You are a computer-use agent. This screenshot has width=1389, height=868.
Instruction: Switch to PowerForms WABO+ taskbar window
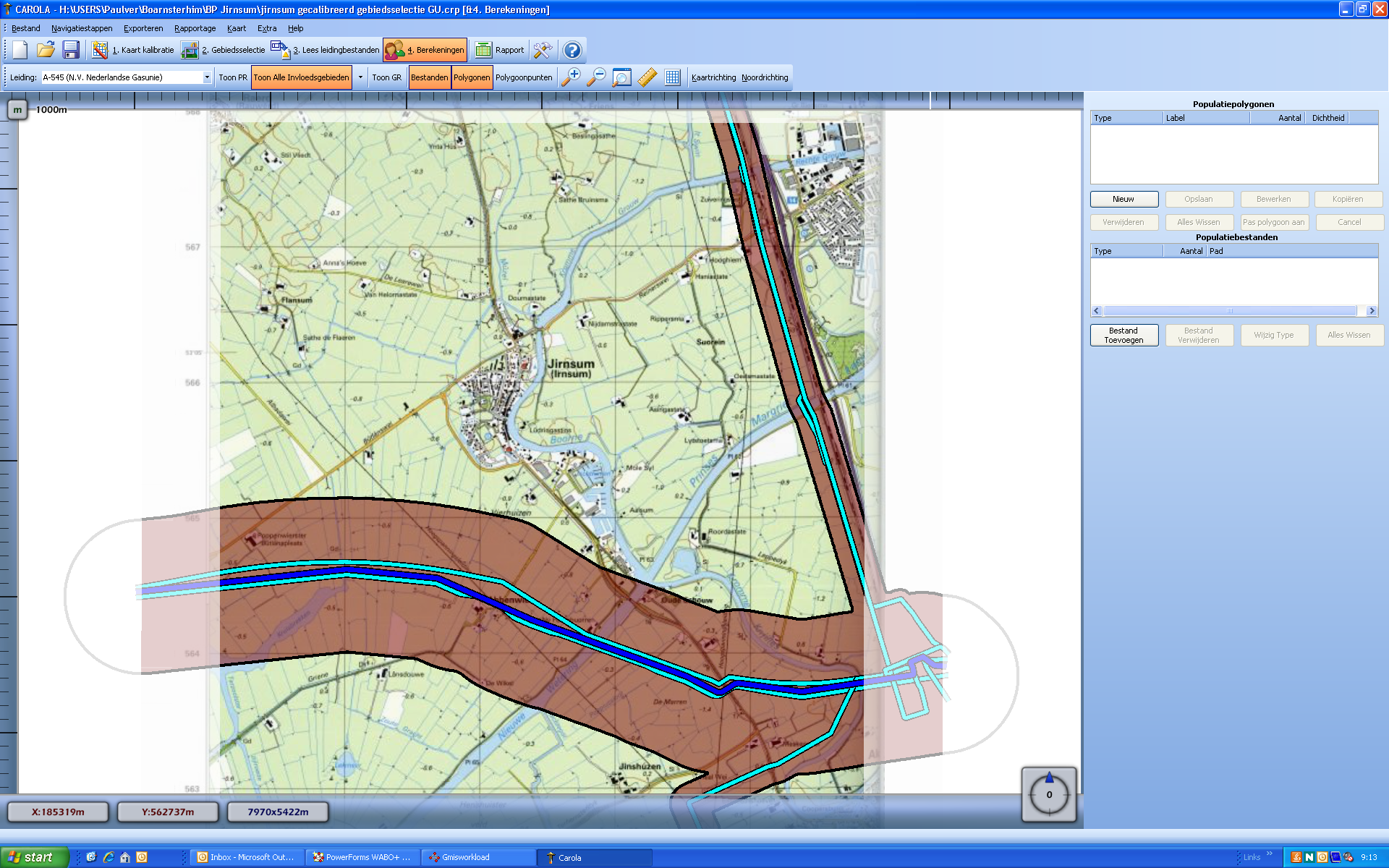click(x=362, y=857)
